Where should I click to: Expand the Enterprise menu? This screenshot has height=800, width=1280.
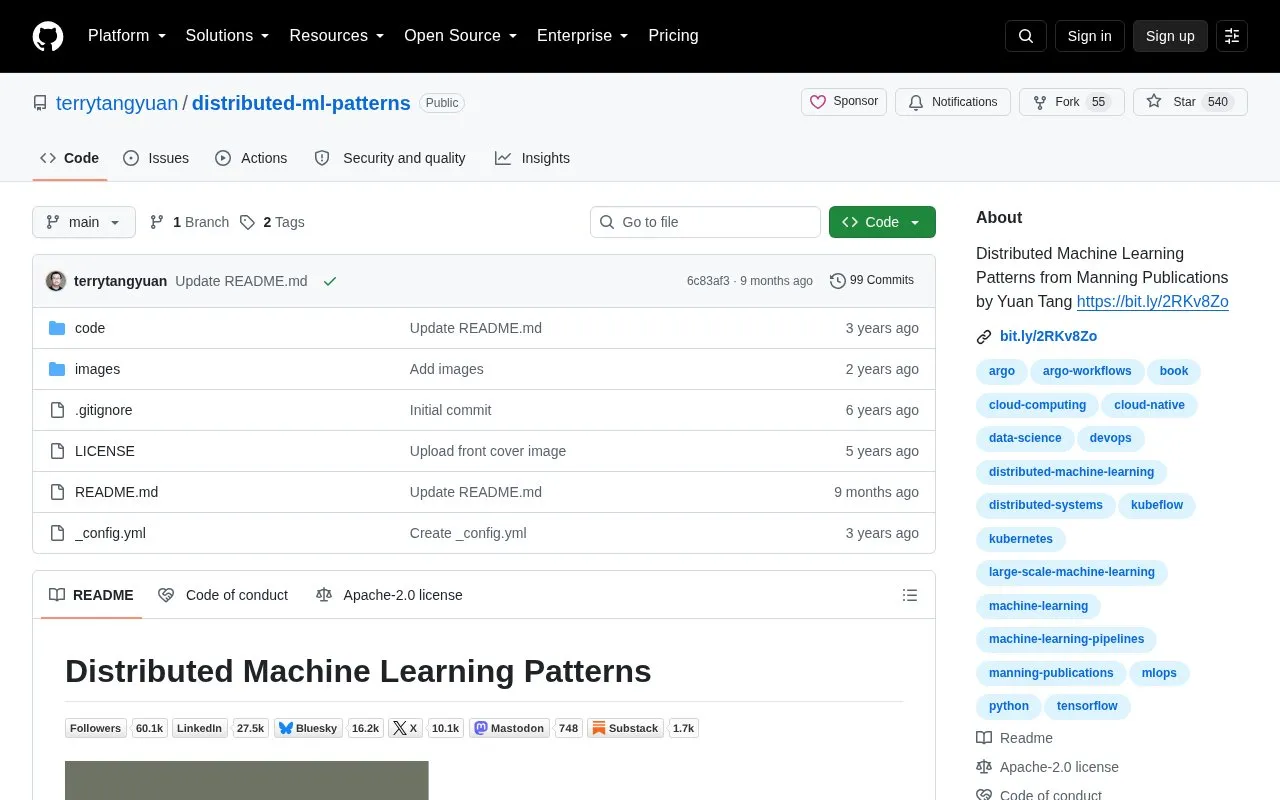coord(583,36)
